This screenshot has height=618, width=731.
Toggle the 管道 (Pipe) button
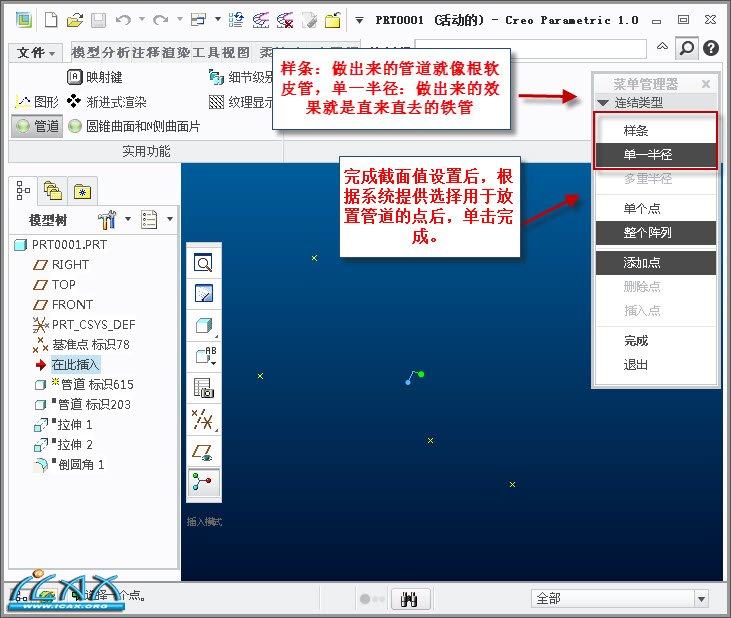tap(37, 126)
